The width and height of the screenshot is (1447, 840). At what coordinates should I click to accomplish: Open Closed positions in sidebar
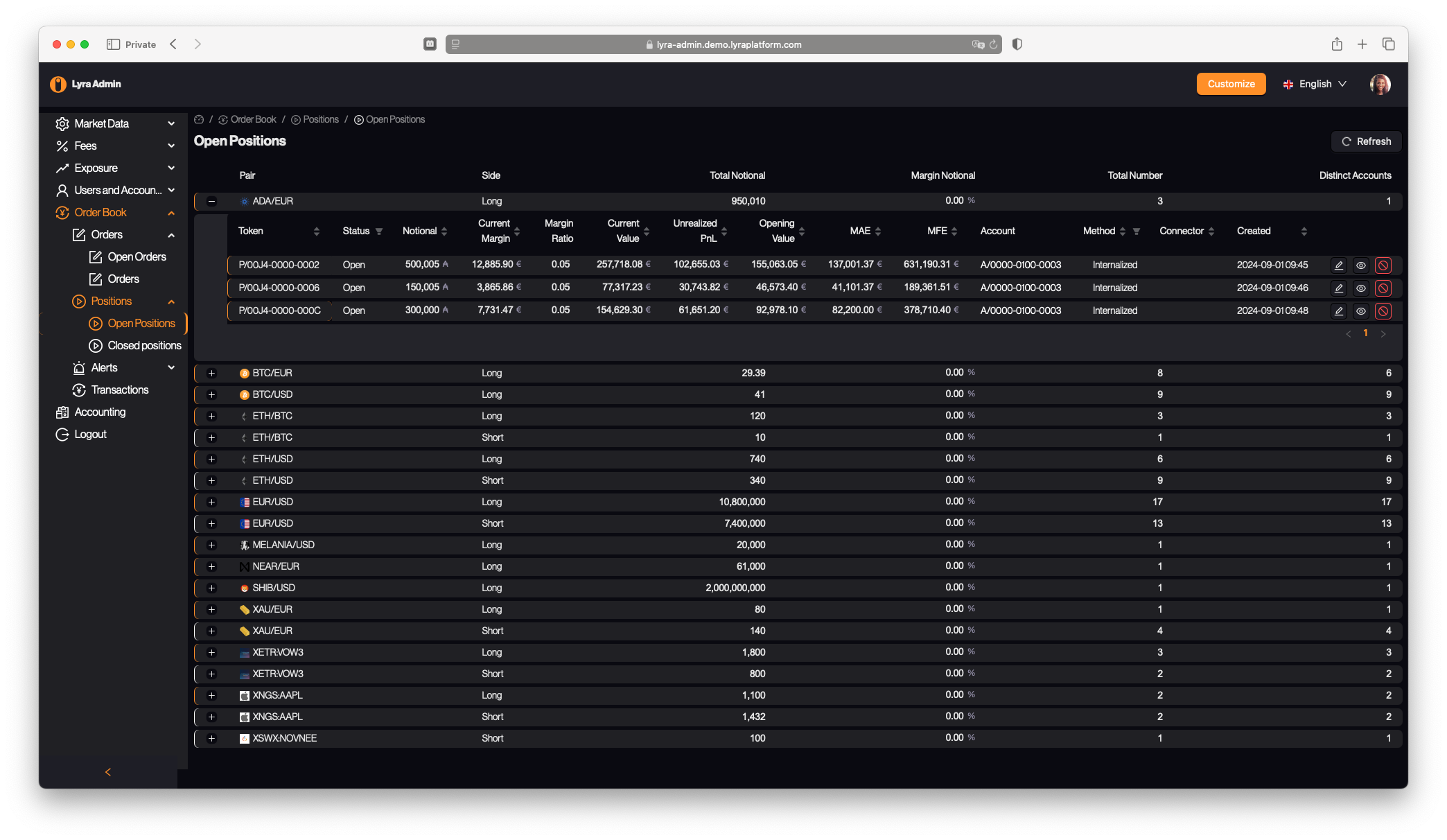pos(144,346)
